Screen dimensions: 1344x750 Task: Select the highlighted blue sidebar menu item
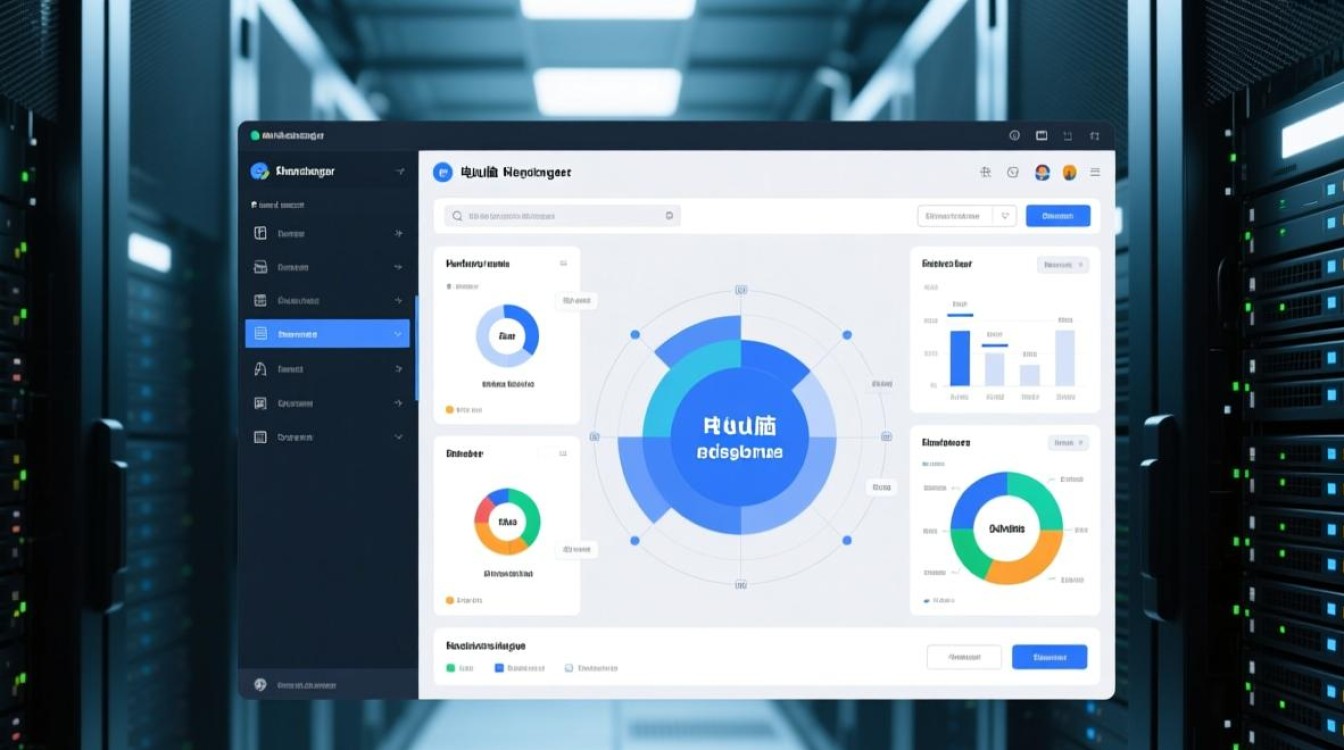pos(327,334)
